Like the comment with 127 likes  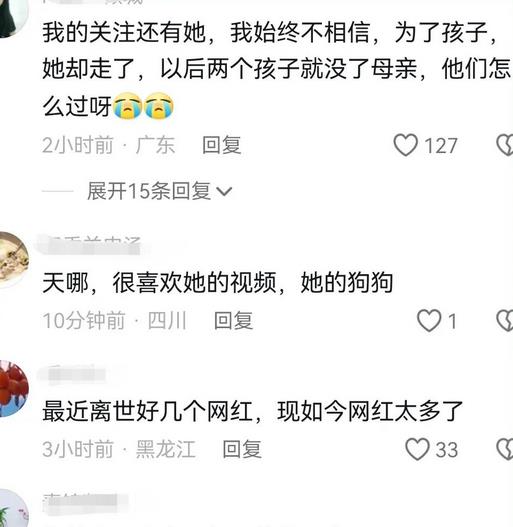(x=406, y=145)
